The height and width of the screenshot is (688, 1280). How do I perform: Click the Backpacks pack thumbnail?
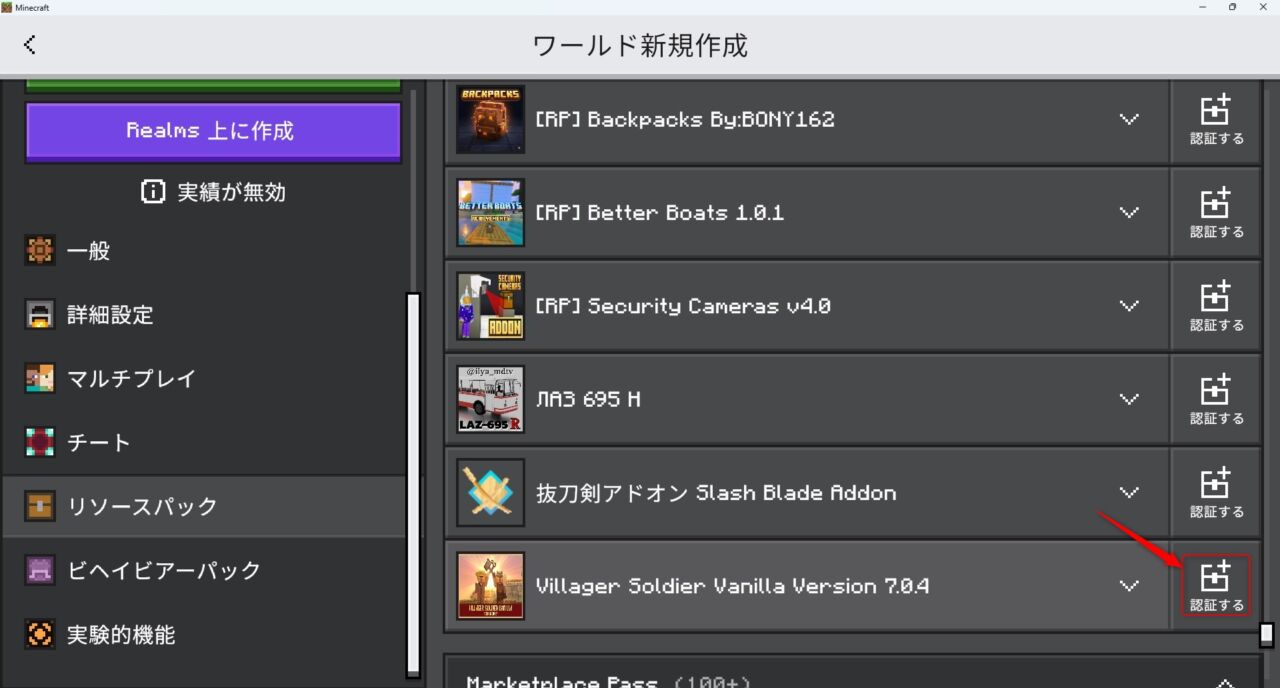click(x=490, y=120)
